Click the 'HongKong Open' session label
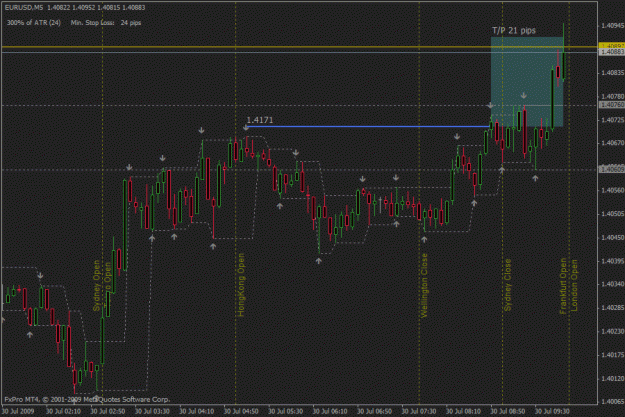 click(x=241, y=285)
